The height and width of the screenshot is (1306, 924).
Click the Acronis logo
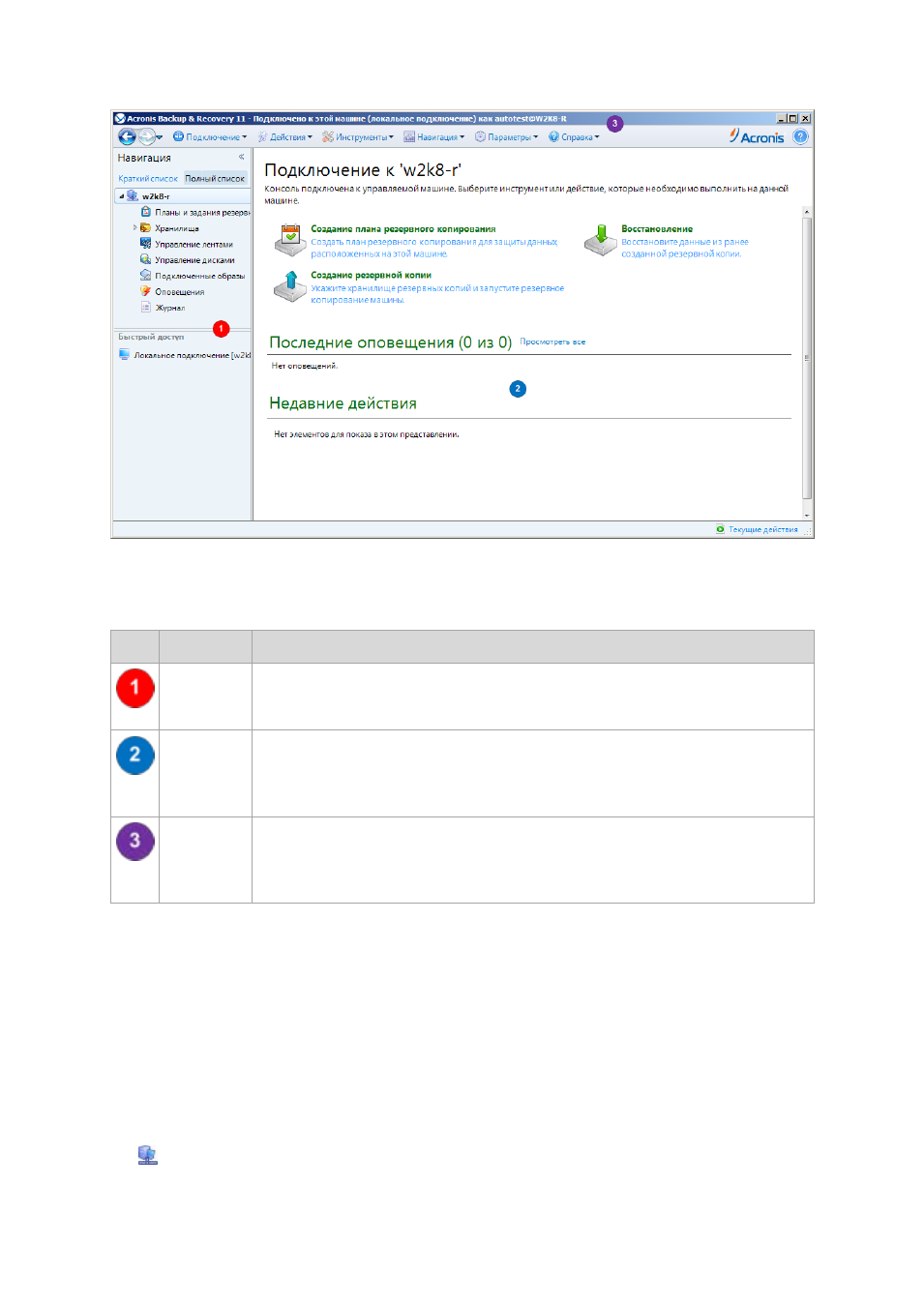[x=757, y=136]
